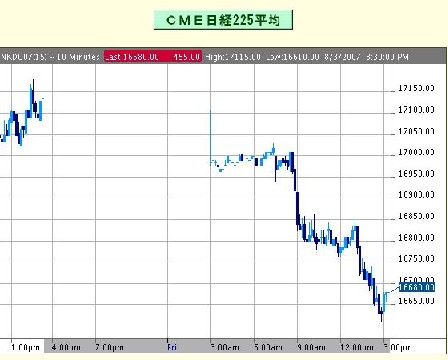Click the Fri marker on time axis
448x360 pixels.
coord(172,347)
